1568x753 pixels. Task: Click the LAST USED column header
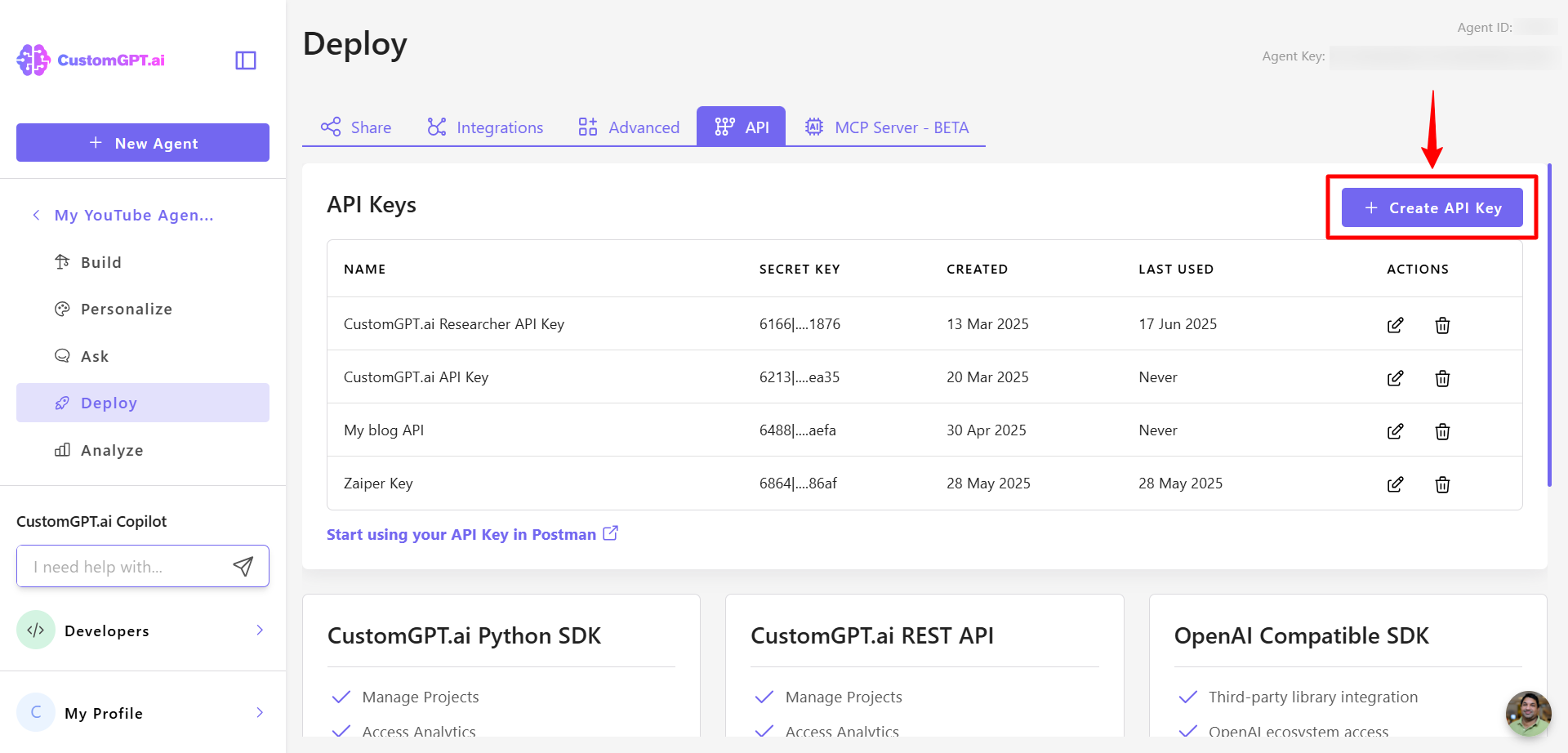1176,269
